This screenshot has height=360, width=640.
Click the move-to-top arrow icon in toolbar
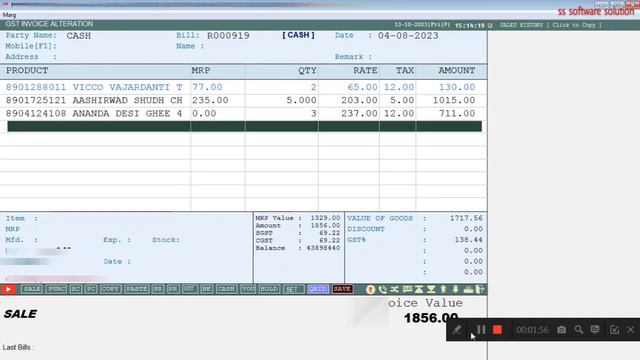pos(419,289)
